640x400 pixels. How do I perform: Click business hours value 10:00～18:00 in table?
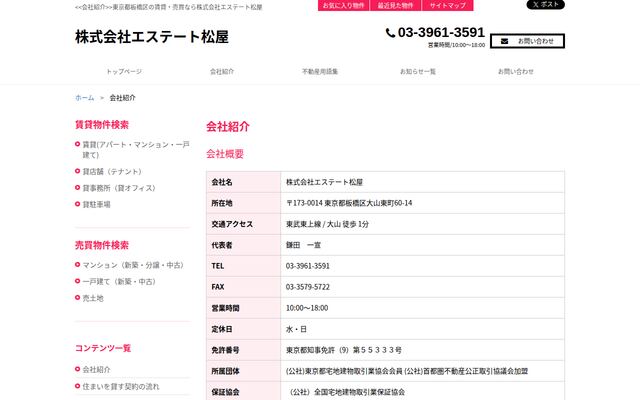click(307, 308)
